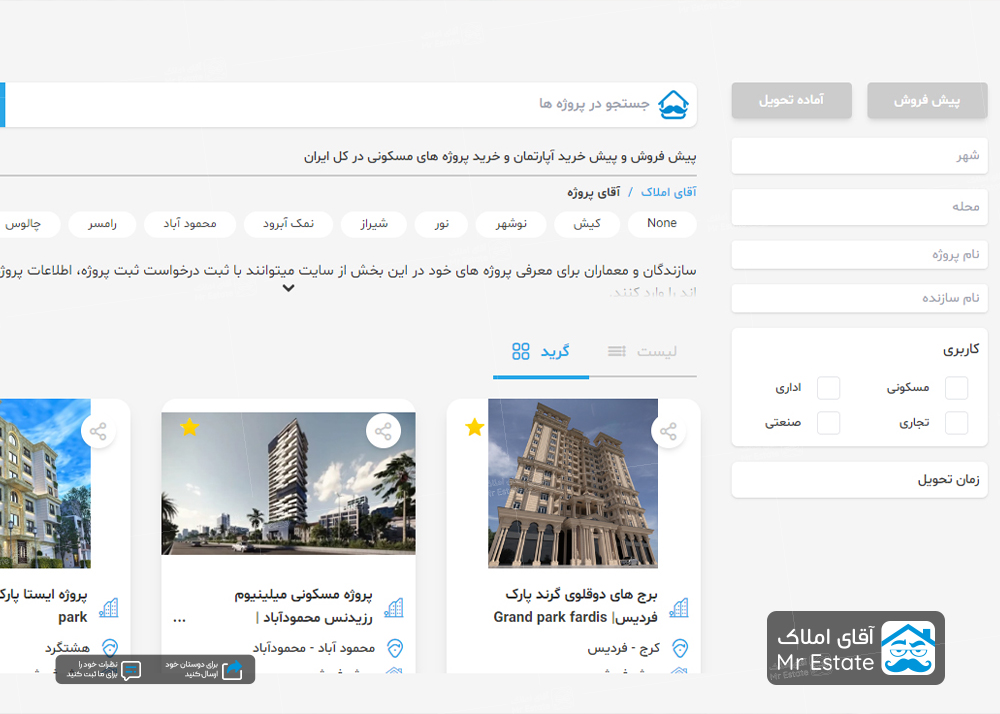Click the mustache house logo in search bar

click(x=673, y=105)
